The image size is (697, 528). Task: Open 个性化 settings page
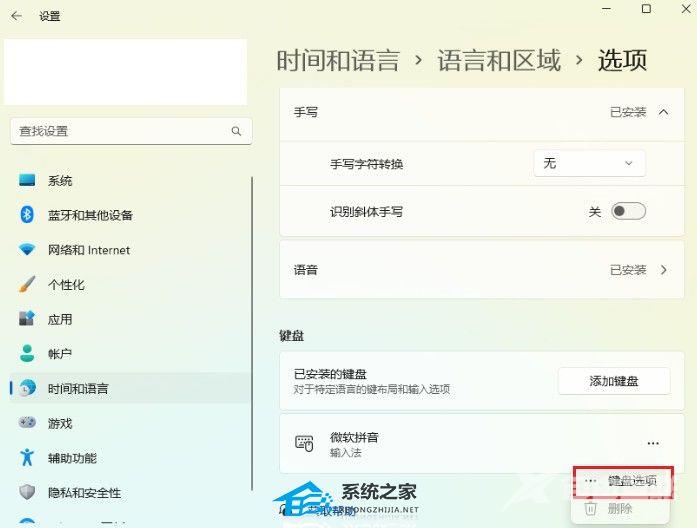point(131,284)
